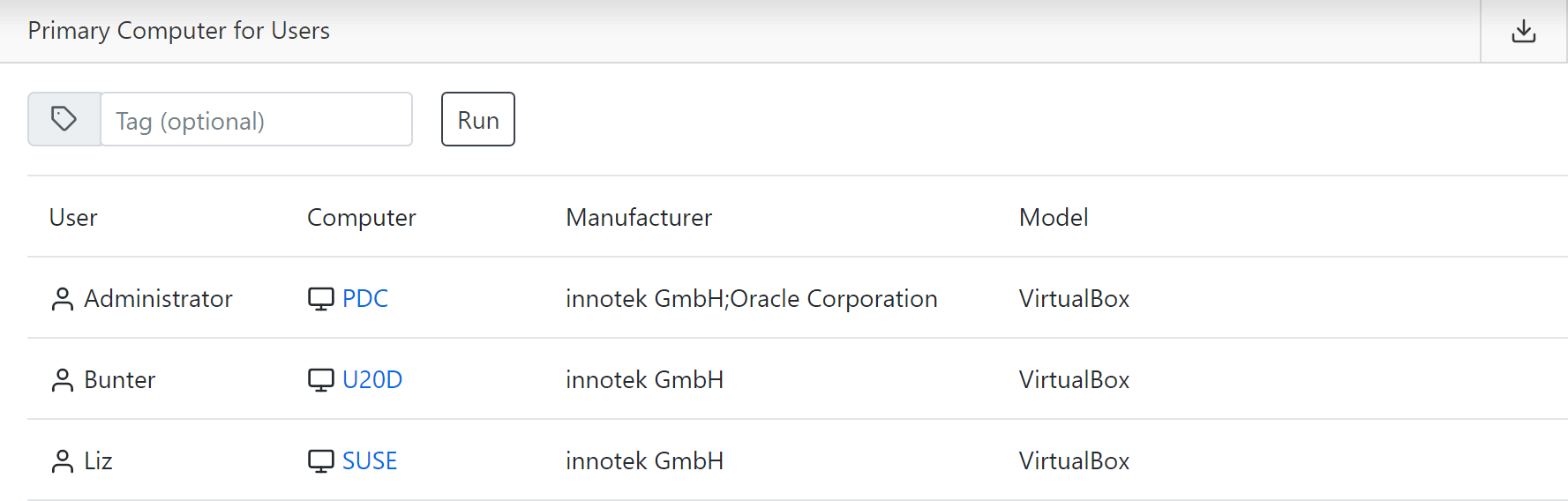
Task: Click the user icon next to Liz
Action: [x=63, y=461]
